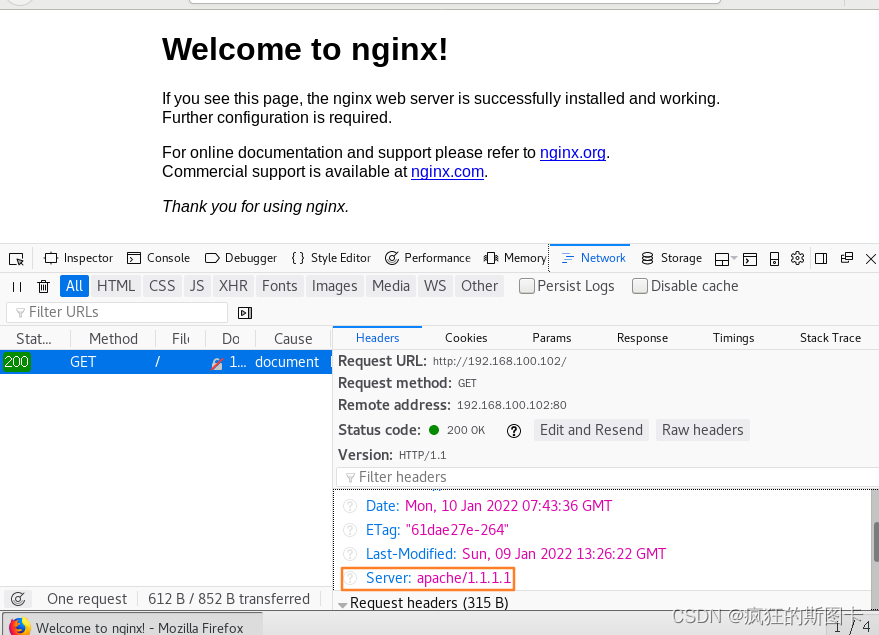The width and height of the screenshot is (879, 635).
Task: Open Stack Trace details tab
Action: (x=830, y=338)
